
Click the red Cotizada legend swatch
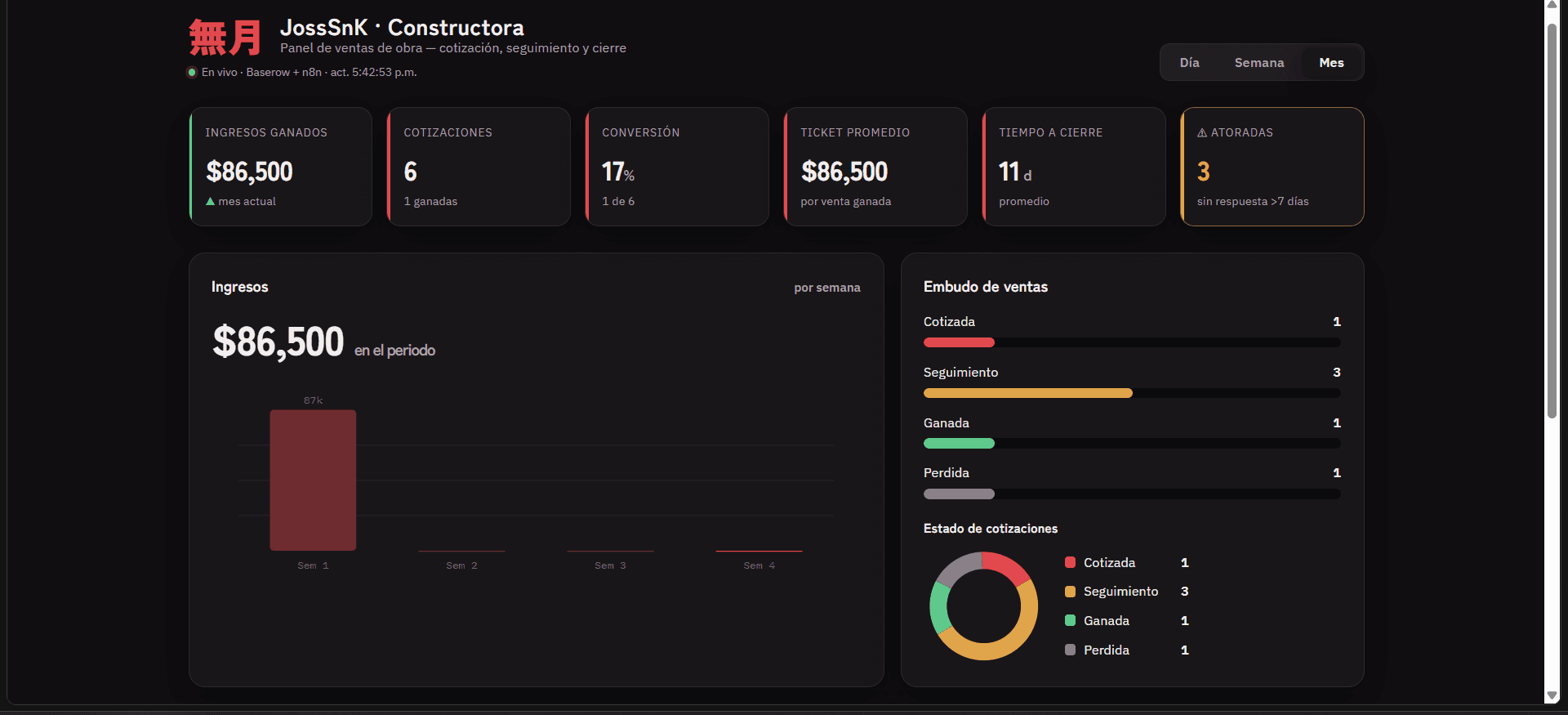click(x=1070, y=562)
